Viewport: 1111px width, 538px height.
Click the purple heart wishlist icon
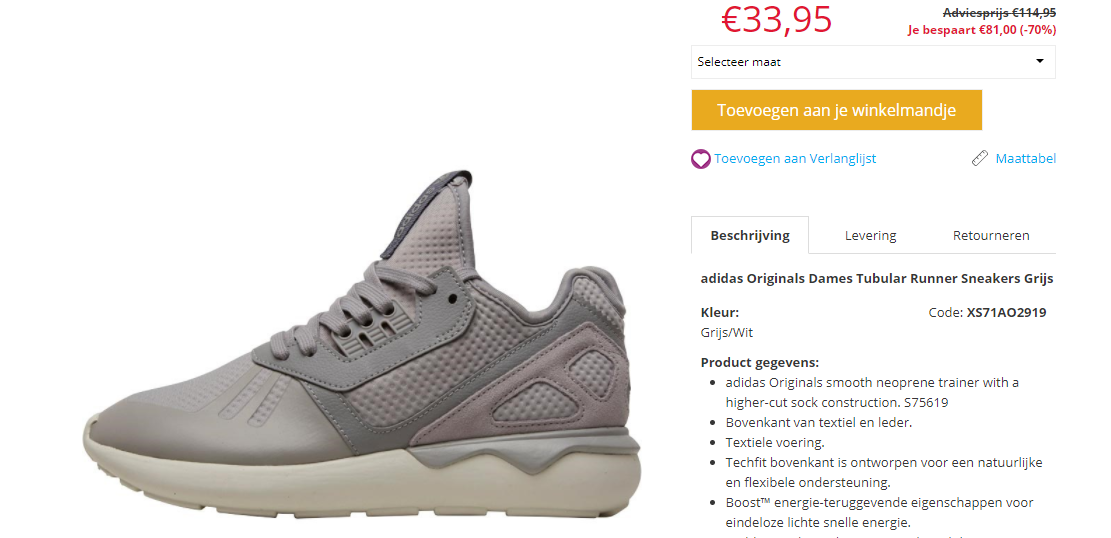point(700,159)
